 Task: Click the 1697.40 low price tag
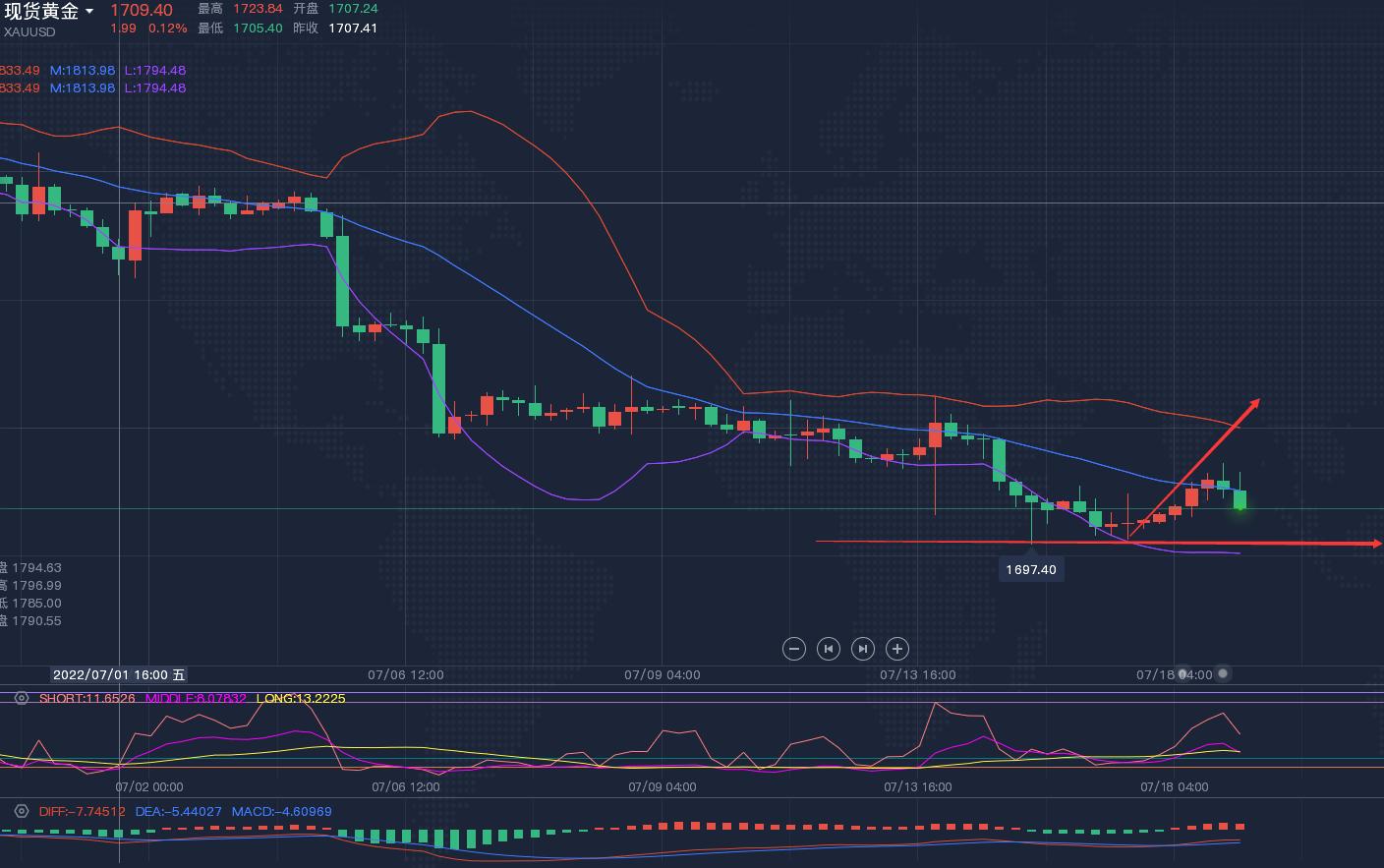(1031, 570)
